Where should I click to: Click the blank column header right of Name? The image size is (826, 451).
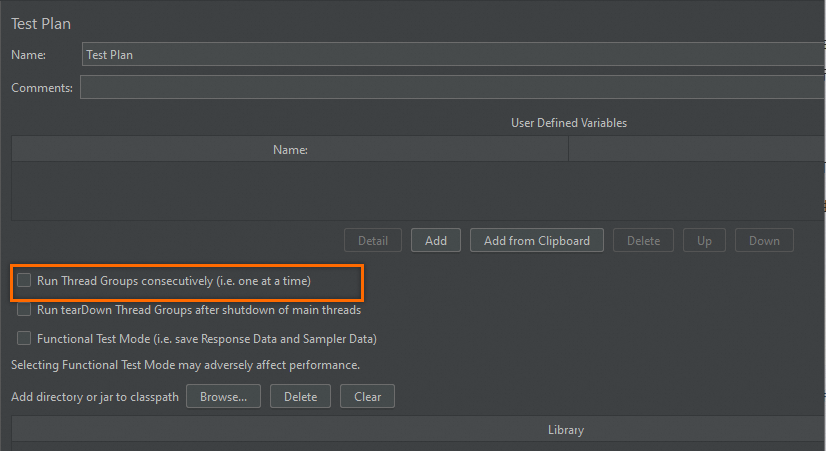tap(696, 150)
